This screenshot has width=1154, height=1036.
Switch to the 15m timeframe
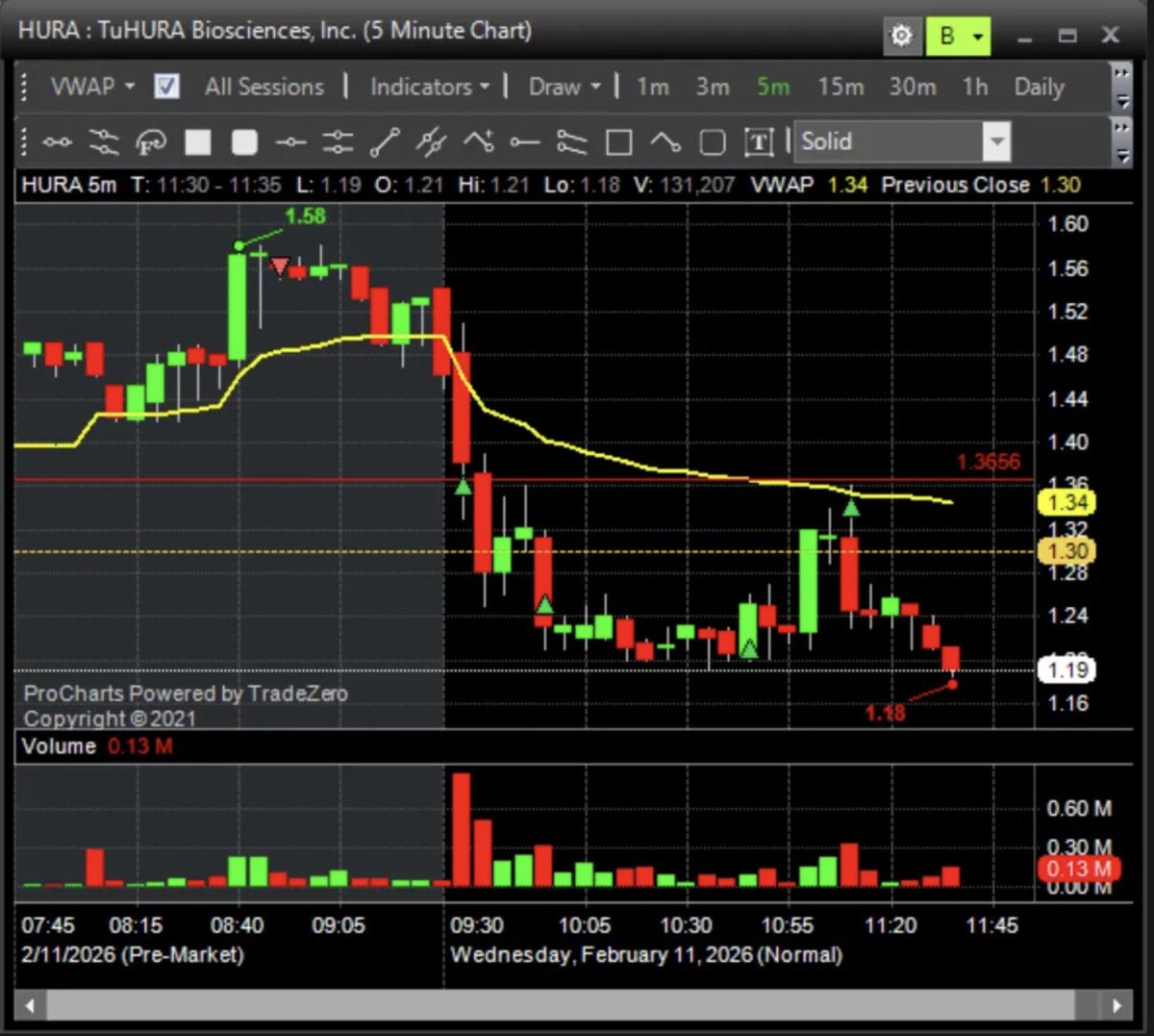(x=840, y=87)
